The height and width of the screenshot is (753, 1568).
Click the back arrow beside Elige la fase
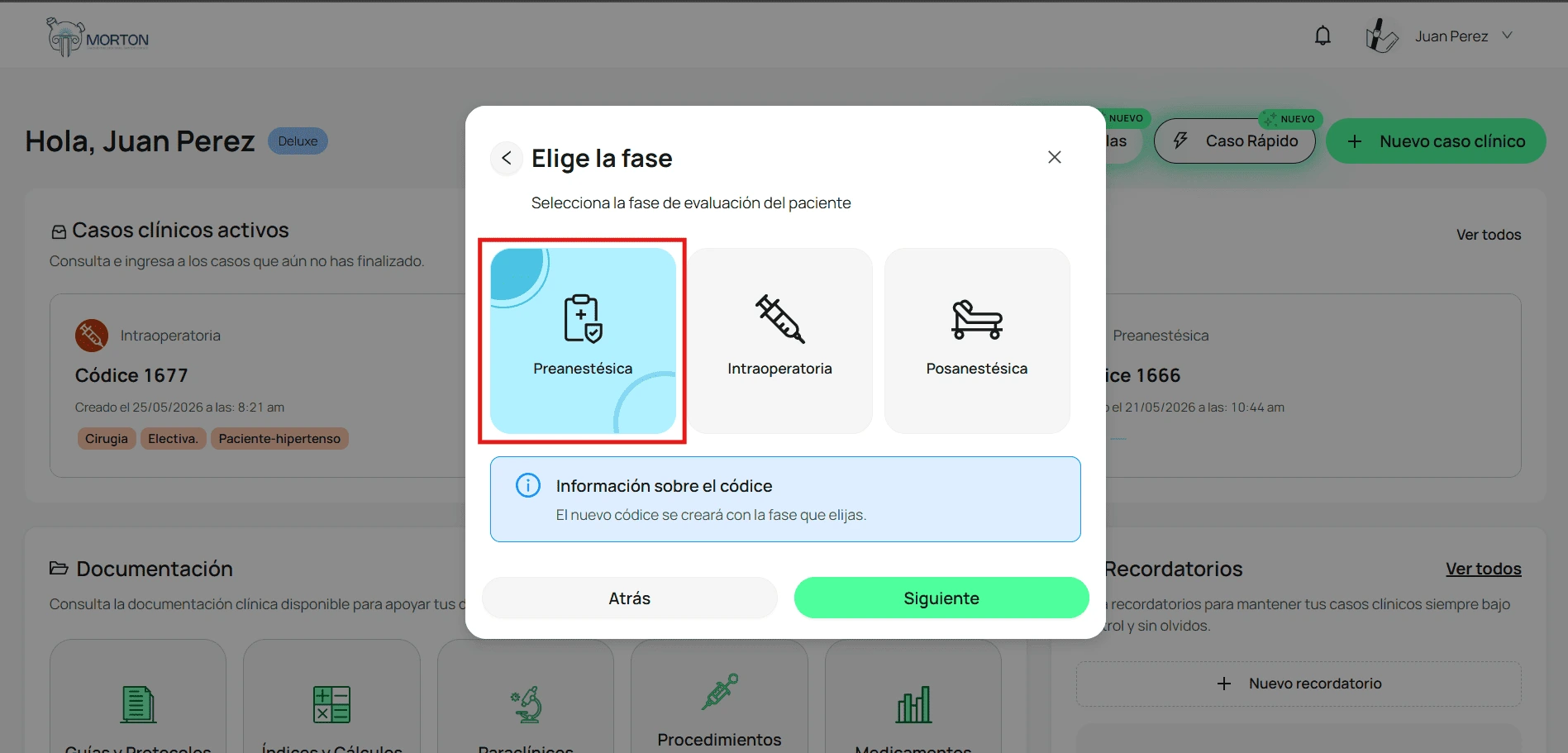click(x=507, y=158)
